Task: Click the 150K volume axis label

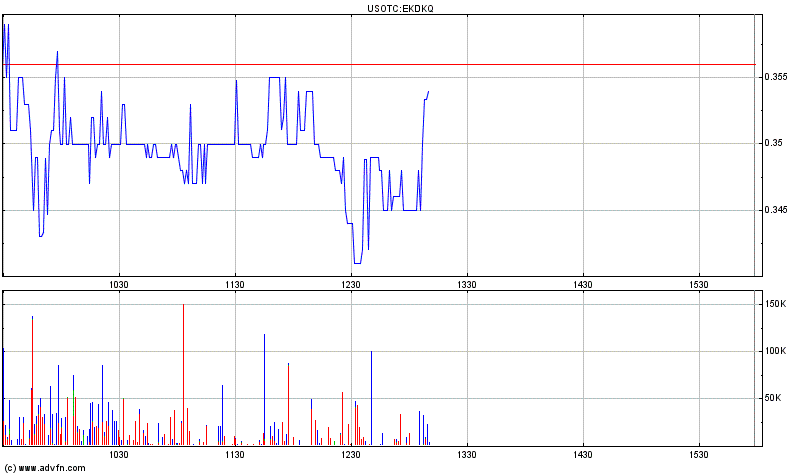Action: 776,304
